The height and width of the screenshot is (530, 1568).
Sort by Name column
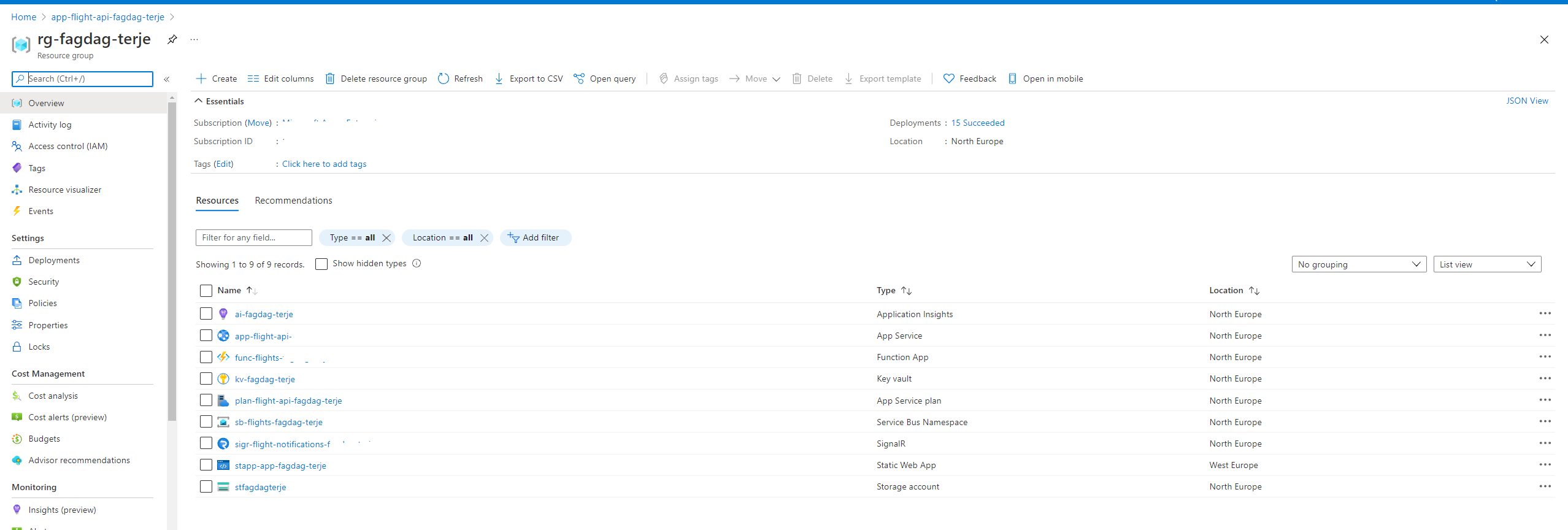[x=237, y=290]
